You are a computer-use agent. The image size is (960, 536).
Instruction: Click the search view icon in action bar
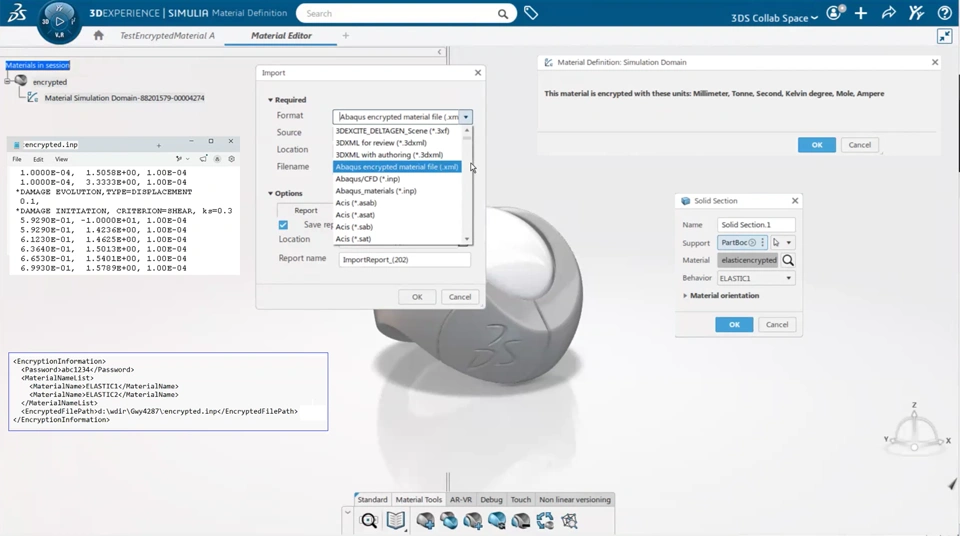point(369,521)
